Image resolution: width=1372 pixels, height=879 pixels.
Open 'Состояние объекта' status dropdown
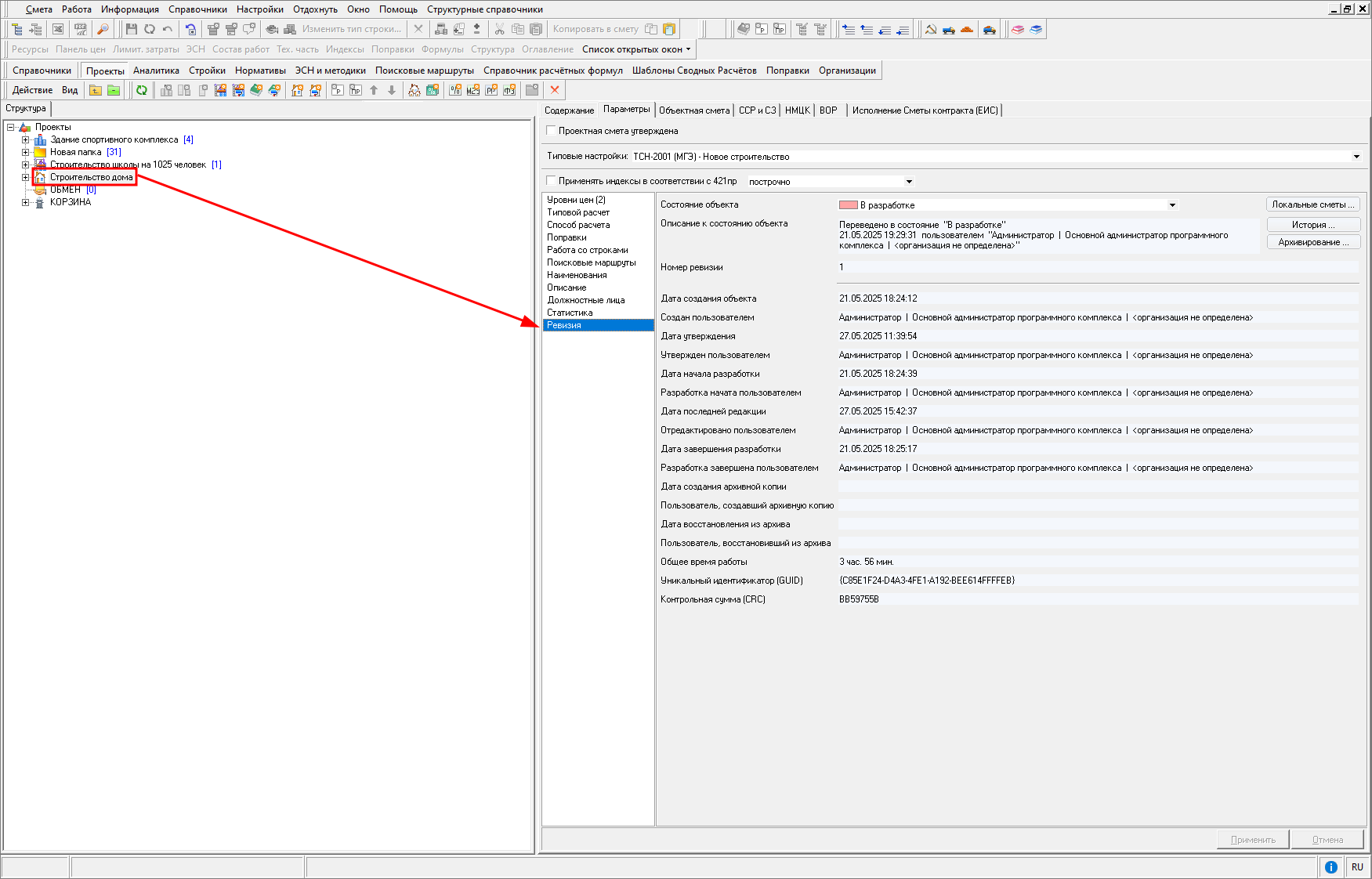click(x=1172, y=205)
